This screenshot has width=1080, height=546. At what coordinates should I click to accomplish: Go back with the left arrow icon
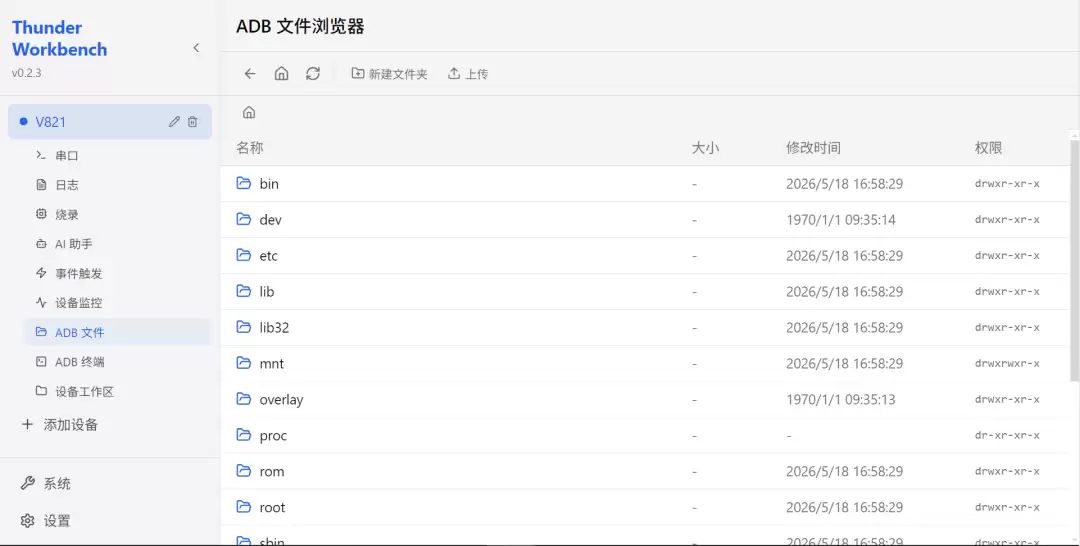pos(250,74)
